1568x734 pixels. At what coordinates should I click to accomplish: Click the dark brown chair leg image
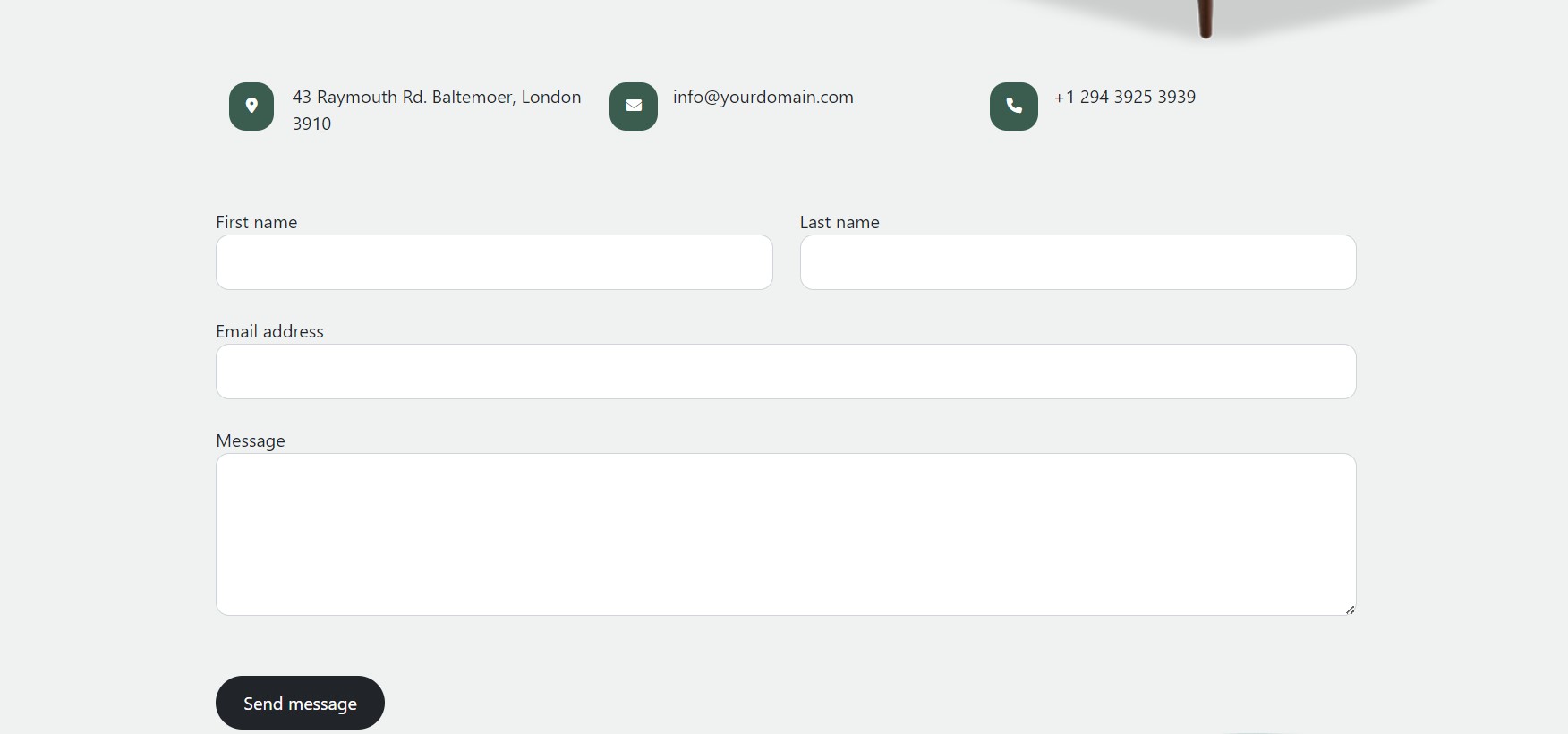(x=1206, y=18)
